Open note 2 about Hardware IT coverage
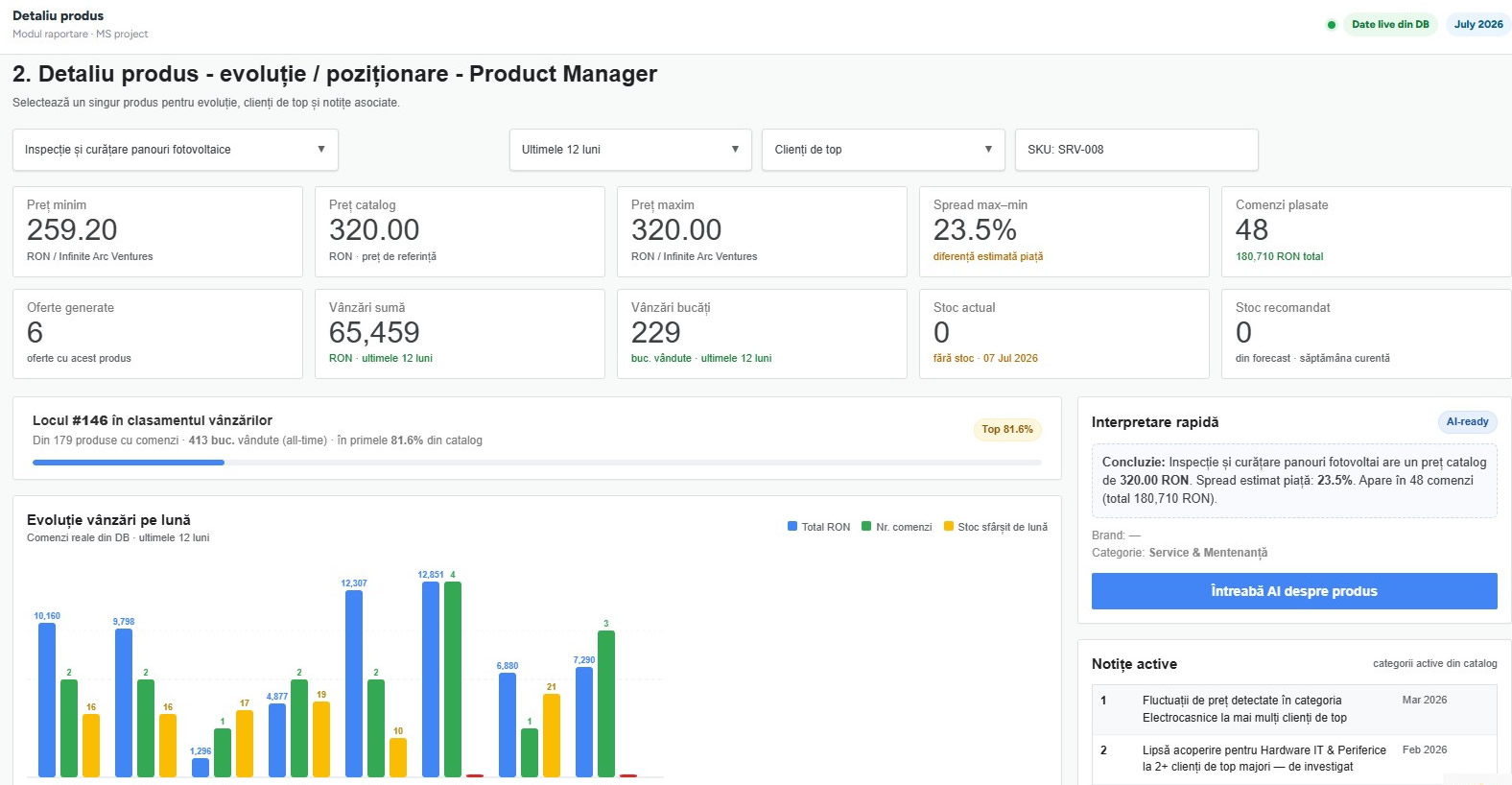The image size is (1512, 785). (x=1294, y=758)
